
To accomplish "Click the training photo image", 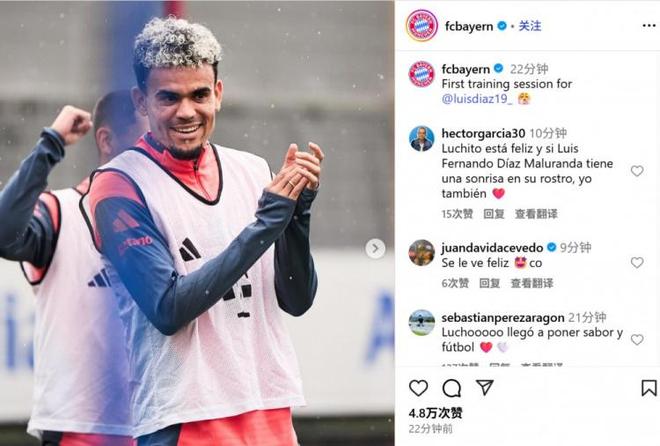I will [x=197, y=223].
